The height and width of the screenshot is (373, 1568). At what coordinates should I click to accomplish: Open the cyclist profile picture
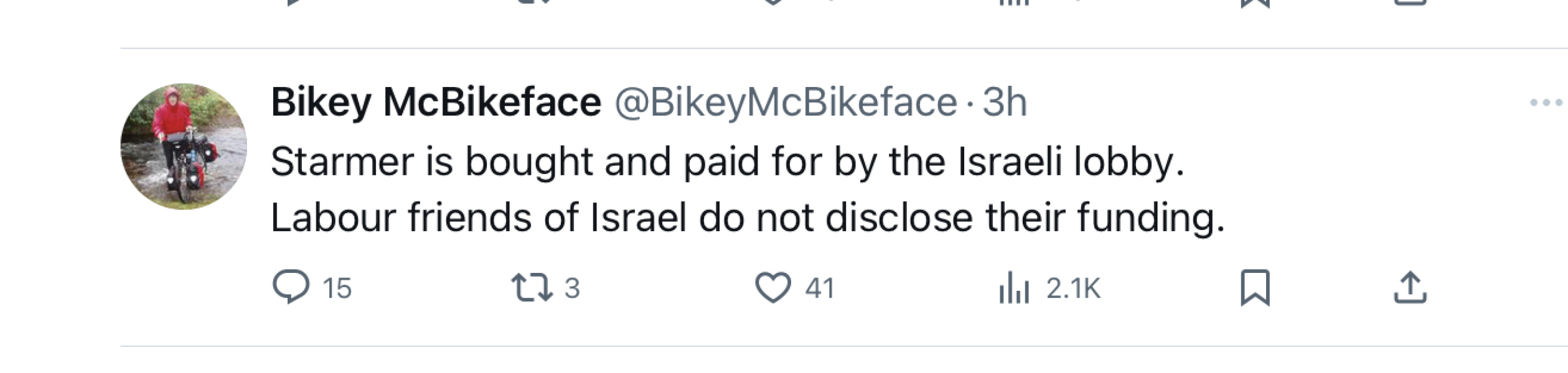point(184,147)
